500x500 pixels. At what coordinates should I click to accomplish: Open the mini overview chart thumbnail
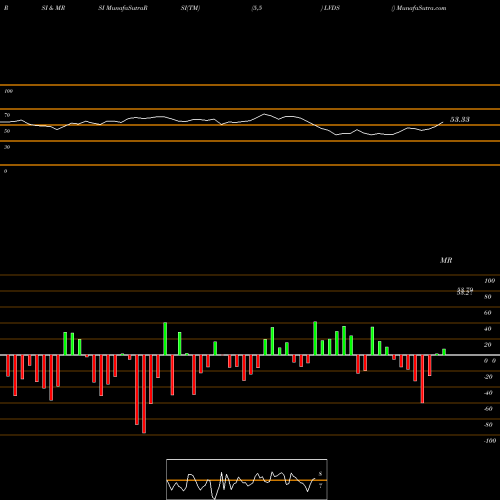pyautogui.click(x=247, y=479)
